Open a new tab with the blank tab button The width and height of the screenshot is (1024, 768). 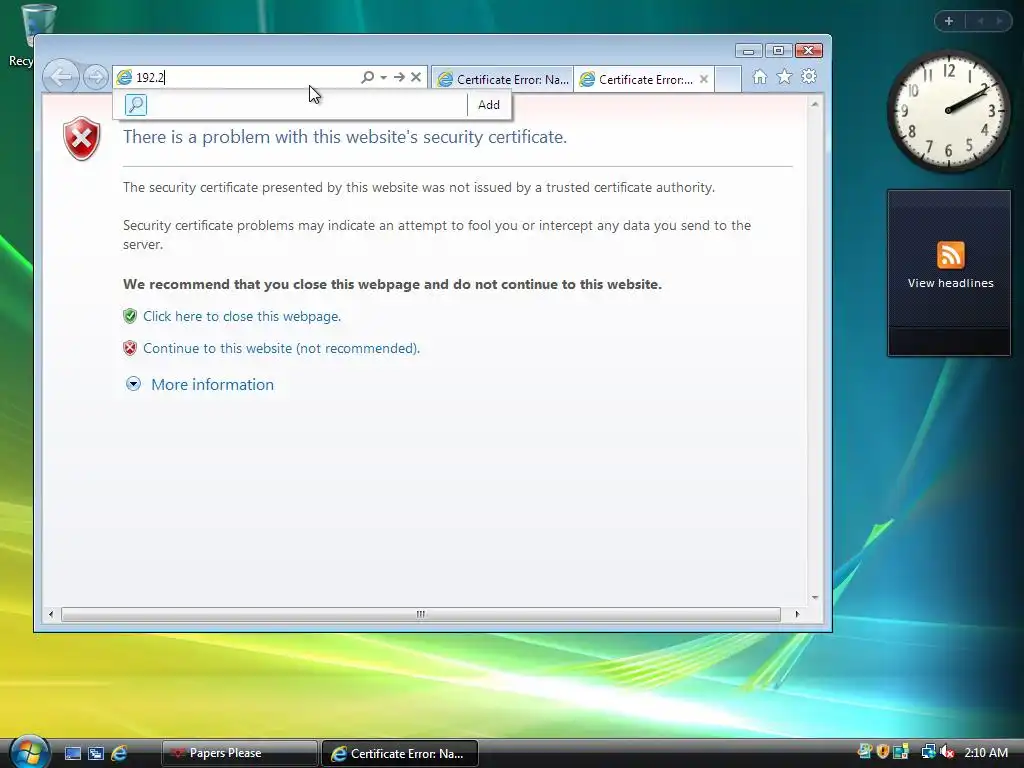(728, 80)
